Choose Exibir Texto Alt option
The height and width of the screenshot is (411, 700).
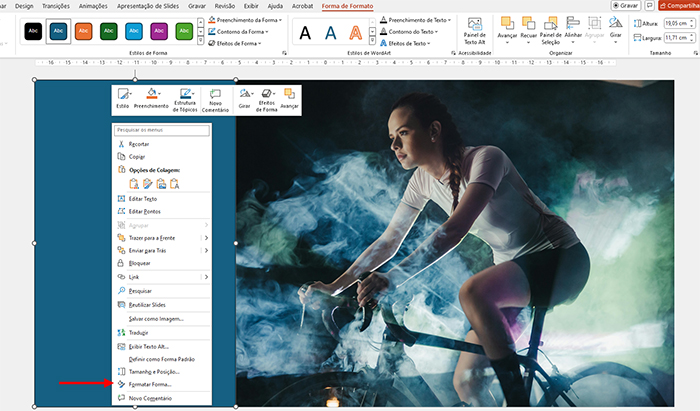(x=162, y=346)
